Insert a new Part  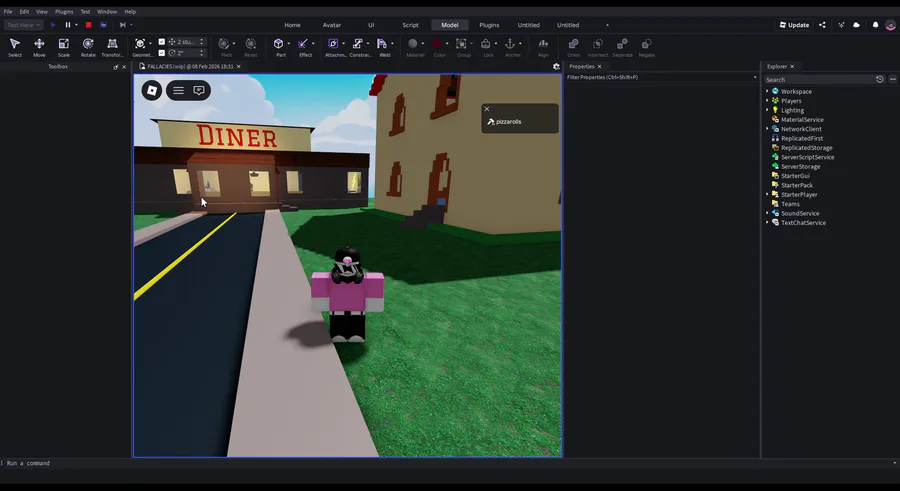279,47
